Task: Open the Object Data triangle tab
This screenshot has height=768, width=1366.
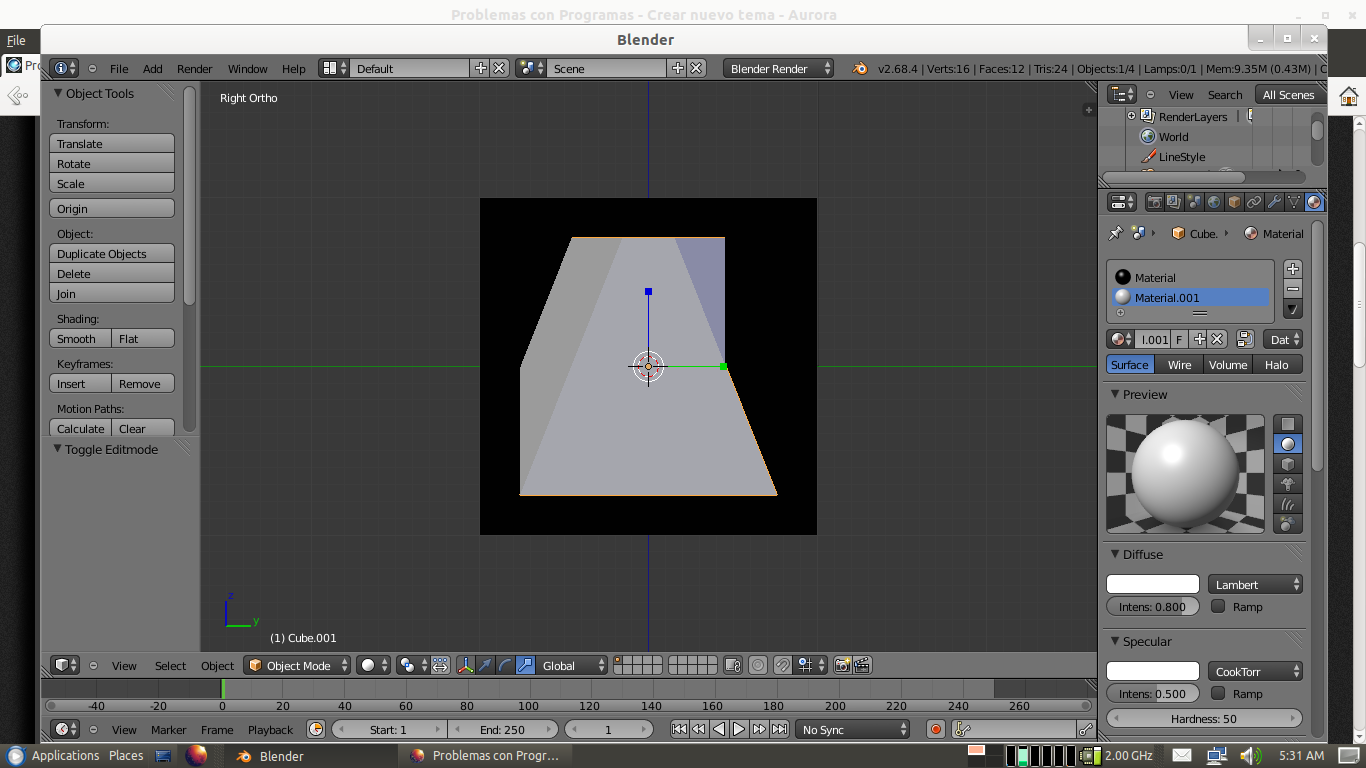Action: [1294, 202]
